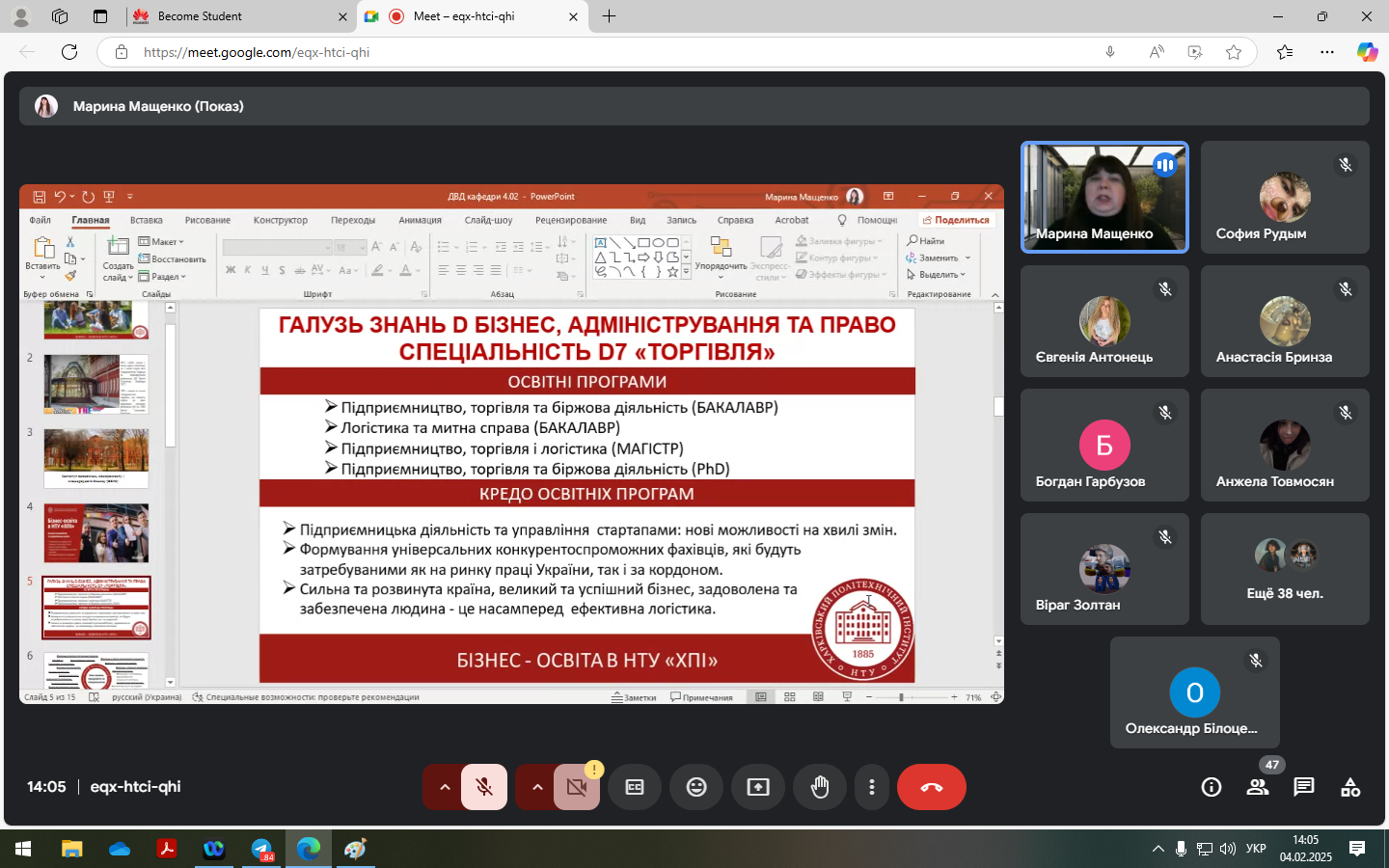Refresh the Meet page

point(69,52)
